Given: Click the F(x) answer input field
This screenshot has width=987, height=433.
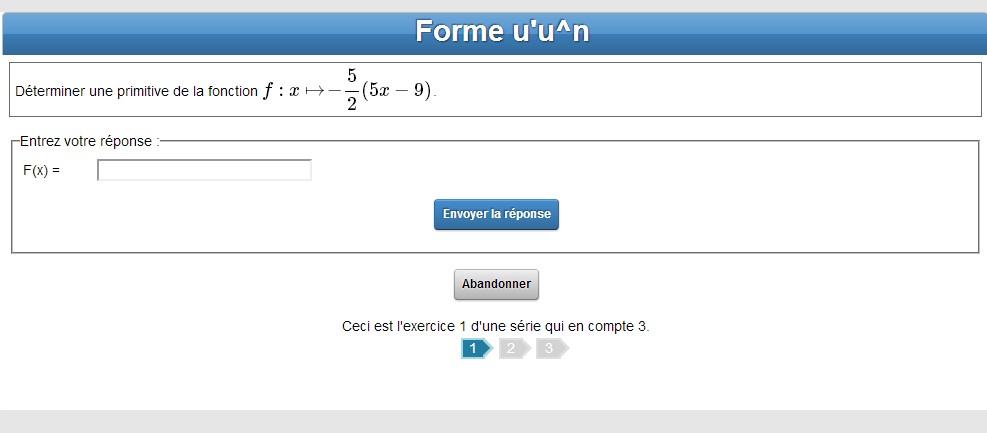Looking at the screenshot, I should [204, 171].
